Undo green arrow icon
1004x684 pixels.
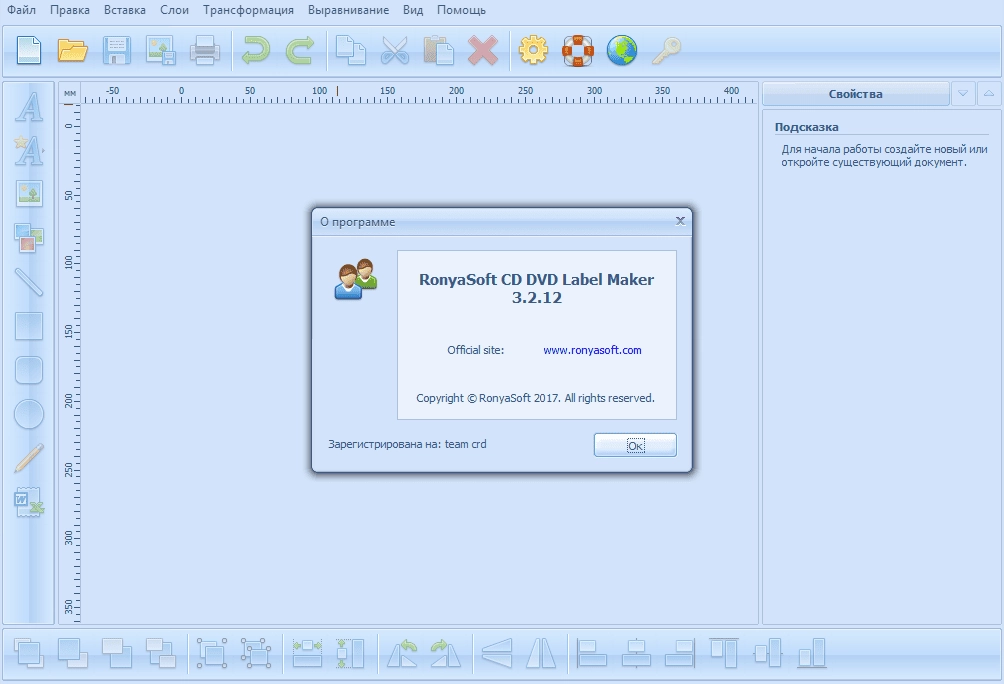(255, 50)
